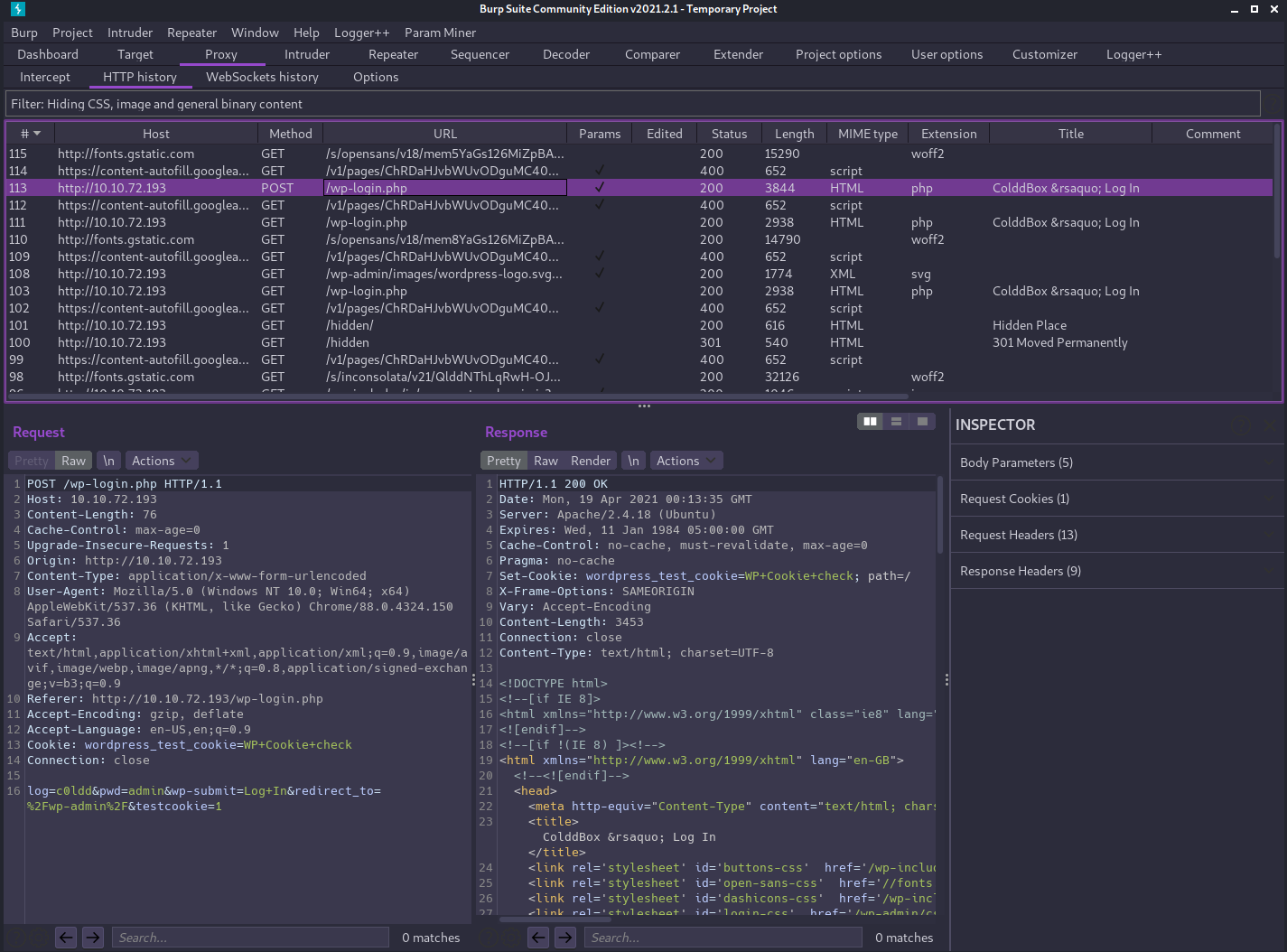Screen dimensions: 1287x952
Task: Click the # column sort arrow
Action: 37,134
